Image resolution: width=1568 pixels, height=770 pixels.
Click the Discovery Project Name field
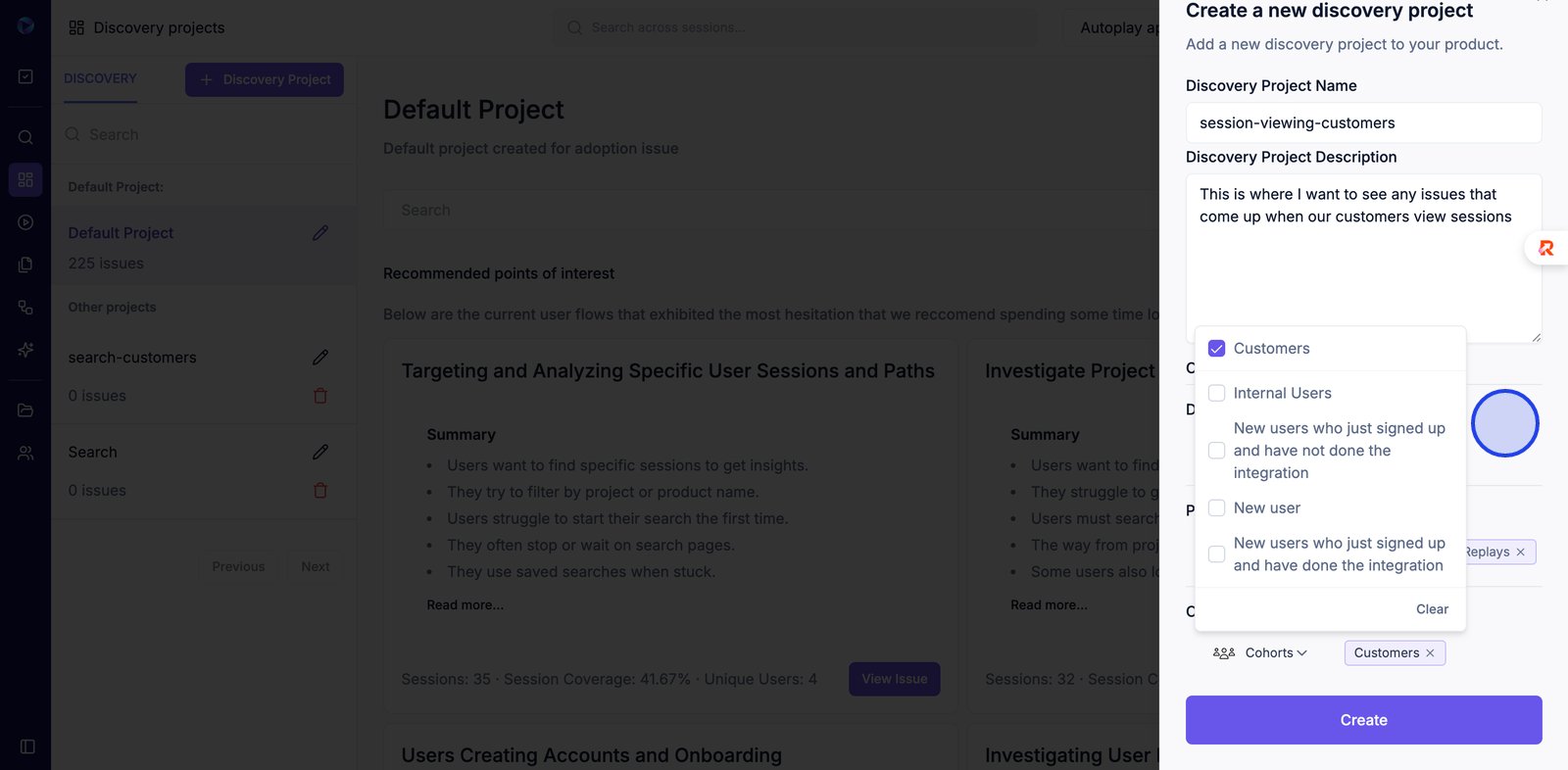[1363, 123]
